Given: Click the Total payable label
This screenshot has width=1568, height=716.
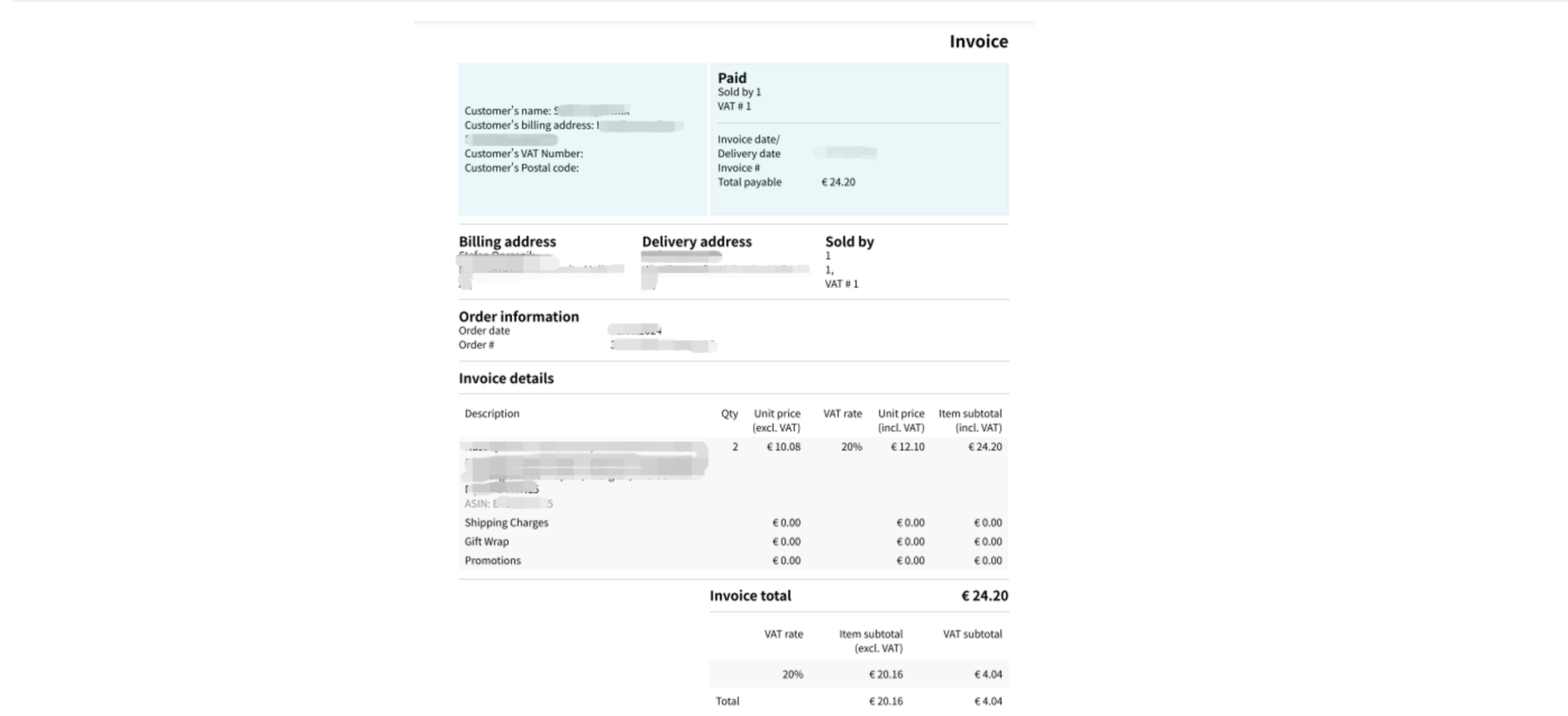Looking at the screenshot, I should pyautogui.click(x=749, y=183).
